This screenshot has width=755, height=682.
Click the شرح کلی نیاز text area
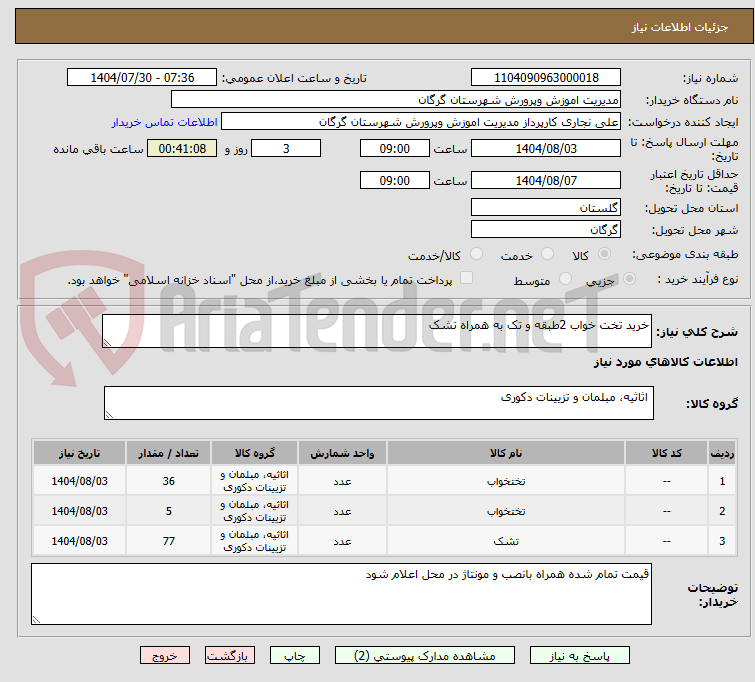[378, 331]
